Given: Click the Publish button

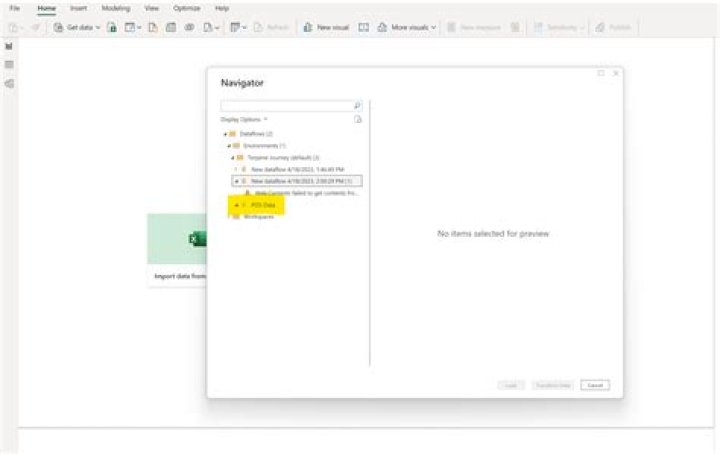Looking at the screenshot, I should point(613,28).
